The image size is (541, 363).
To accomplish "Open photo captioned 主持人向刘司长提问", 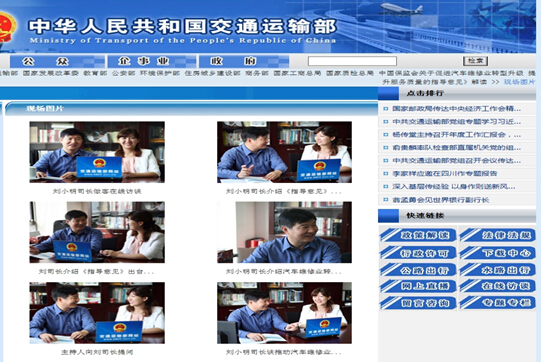I will coord(97,313).
